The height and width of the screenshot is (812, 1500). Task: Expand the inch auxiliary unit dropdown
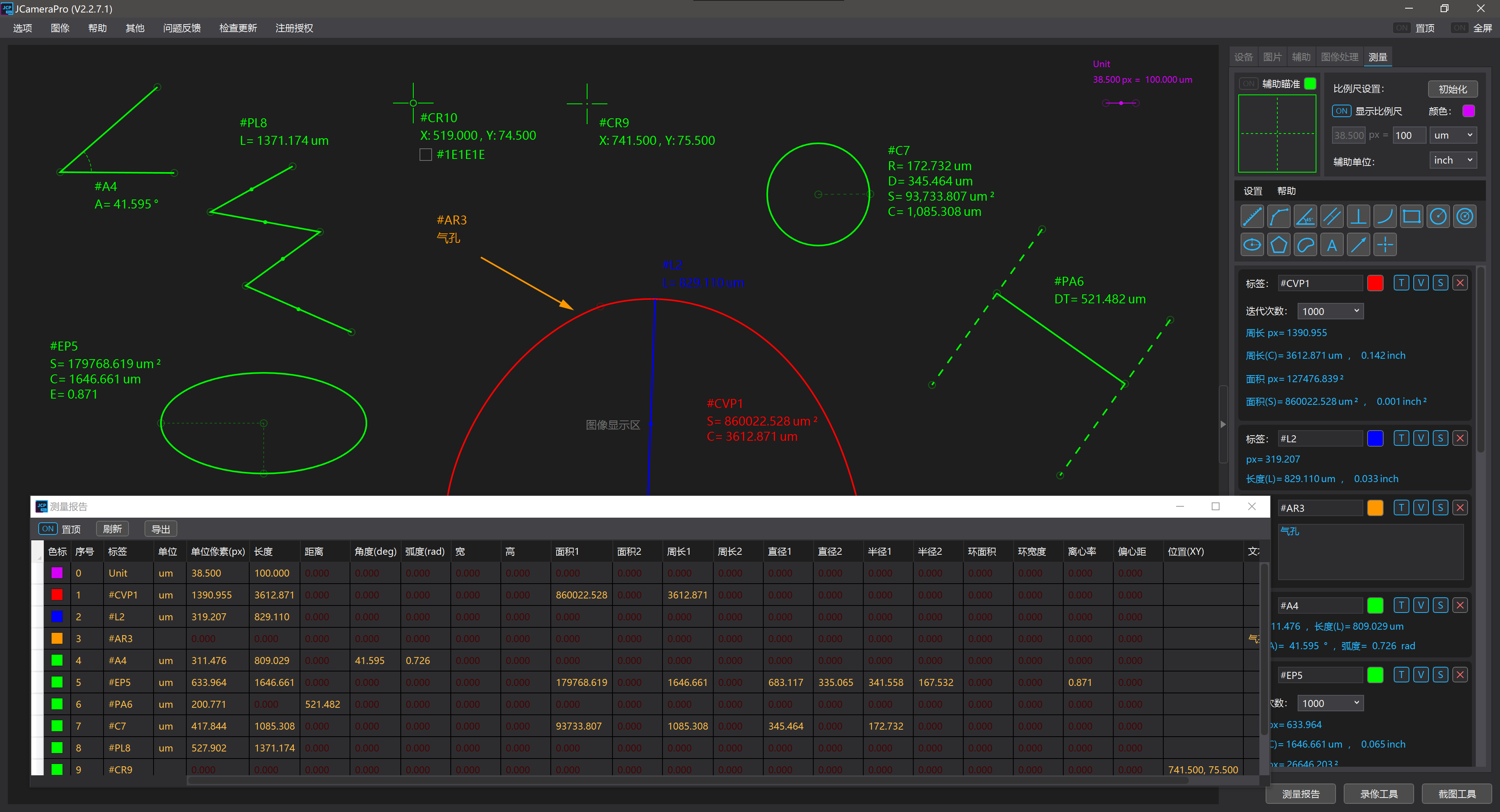coord(1453,160)
